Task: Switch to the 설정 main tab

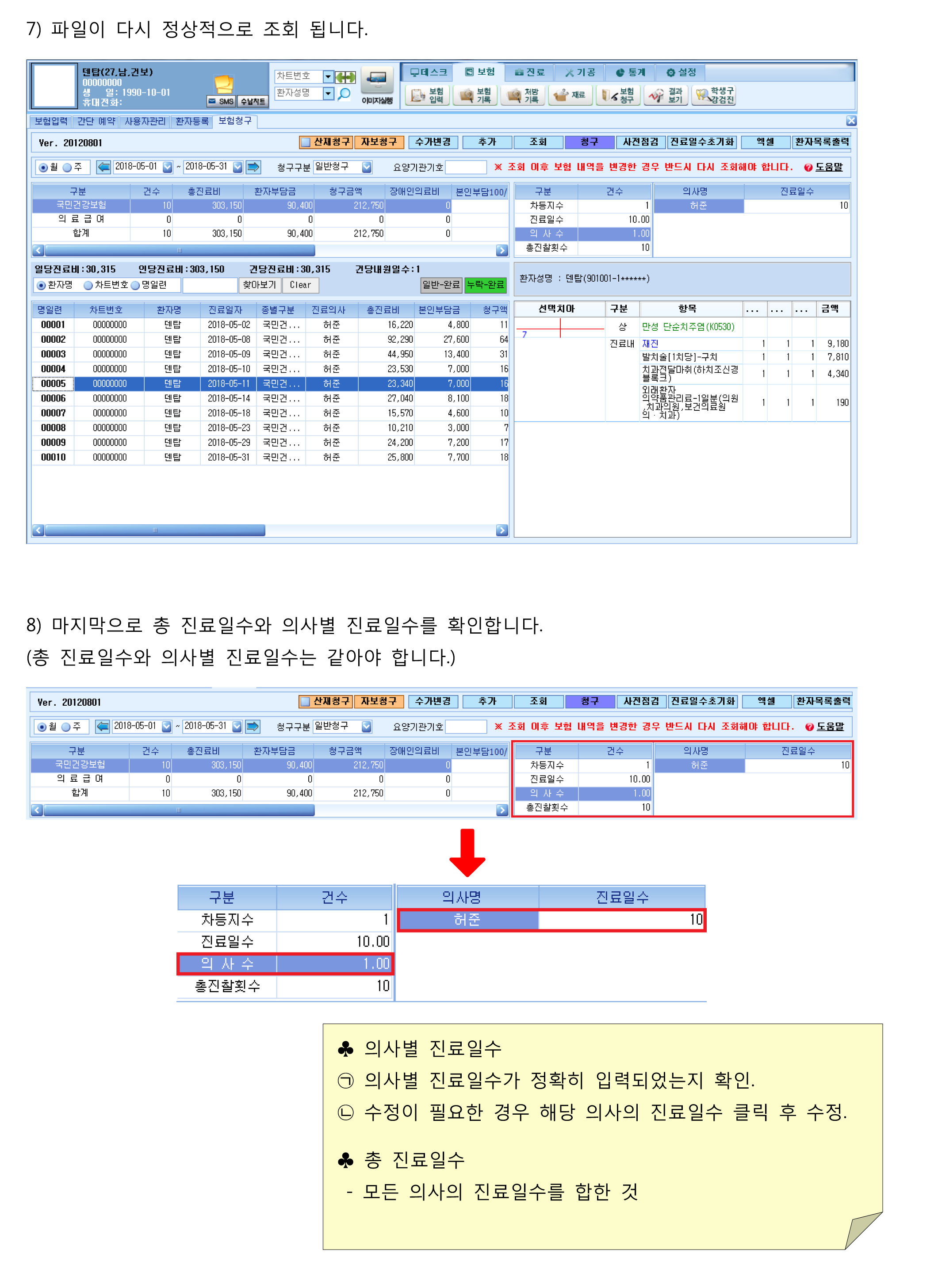Action: [x=681, y=72]
